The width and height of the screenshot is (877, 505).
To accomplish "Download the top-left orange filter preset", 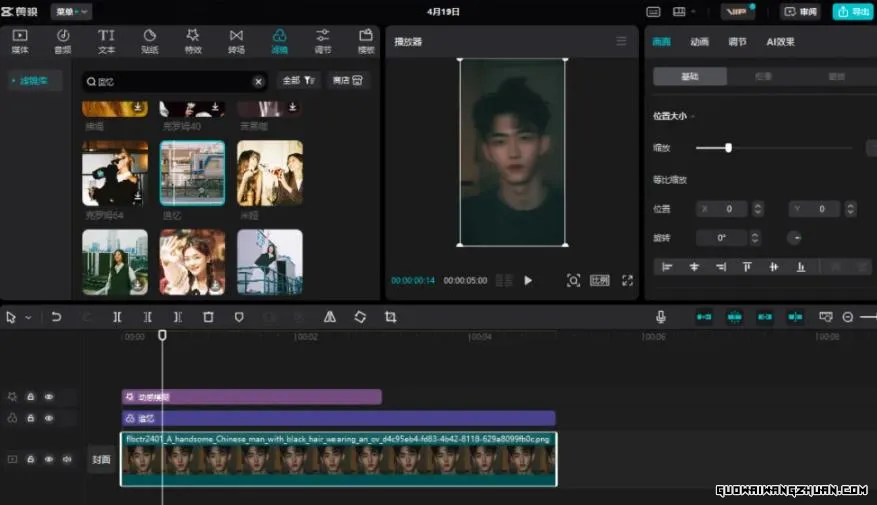I will pyautogui.click(x=137, y=107).
